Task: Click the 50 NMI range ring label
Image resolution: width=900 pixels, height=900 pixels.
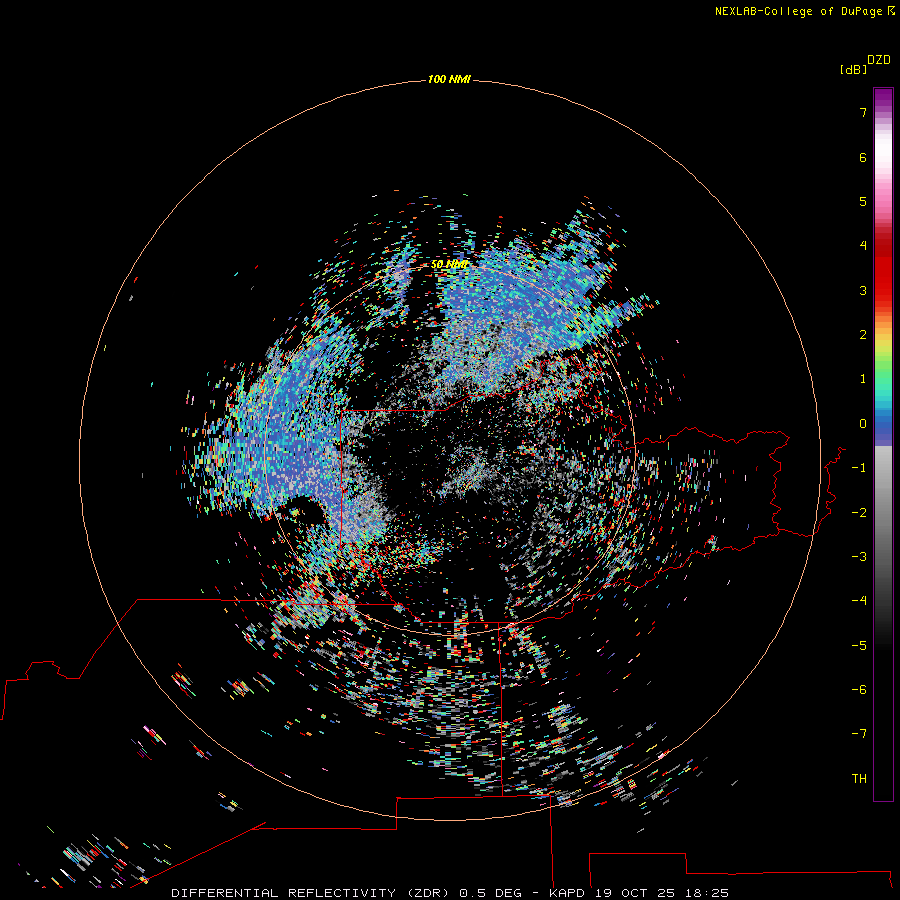Action: 449,265
